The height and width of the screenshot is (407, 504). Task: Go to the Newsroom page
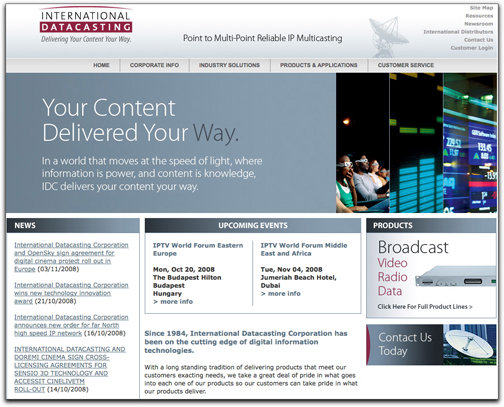(x=478, y=24)
